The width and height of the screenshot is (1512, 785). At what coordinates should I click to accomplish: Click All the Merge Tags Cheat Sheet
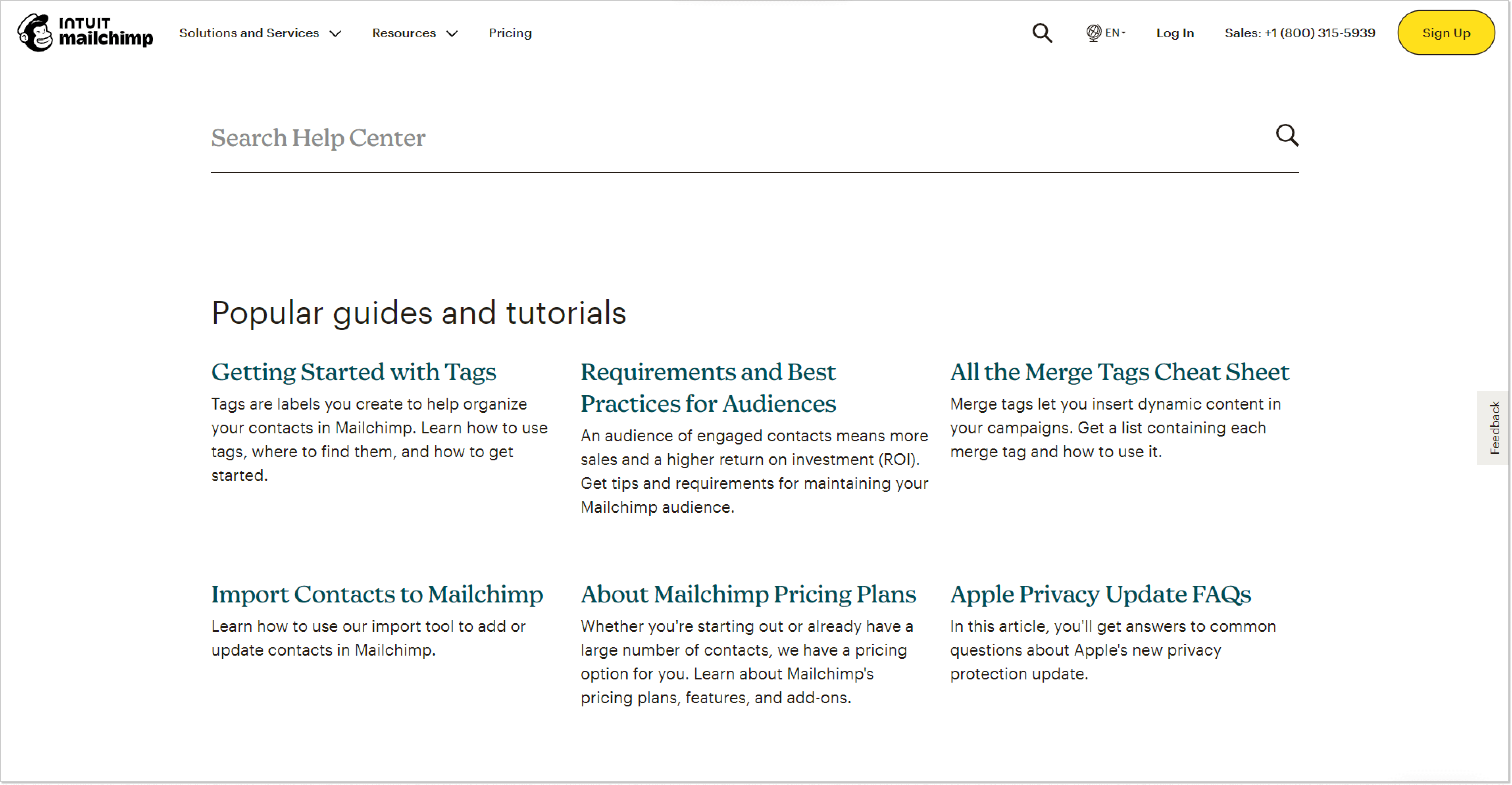1119,371
